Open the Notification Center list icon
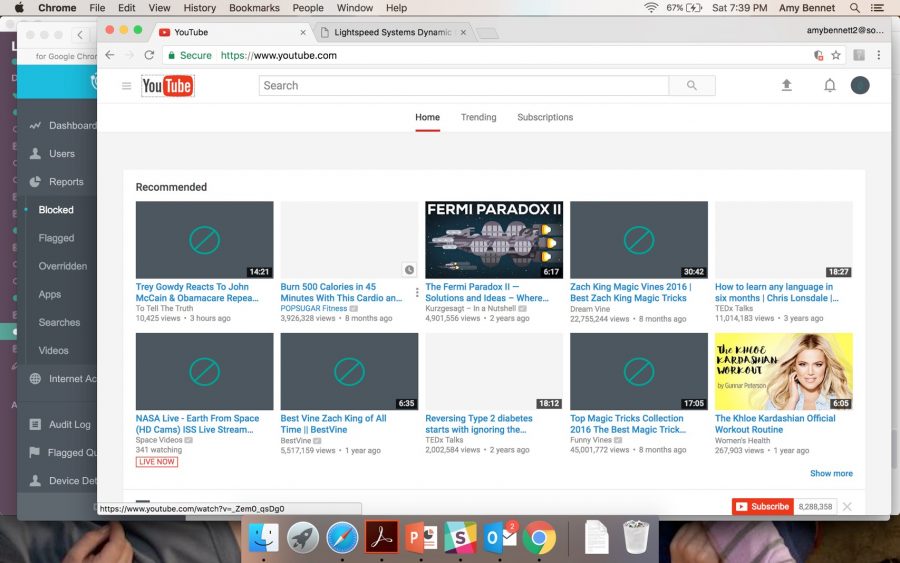Image resolution: width=900 pixels, height=563 pixels. pyautogui.click(x=877, y=8)
